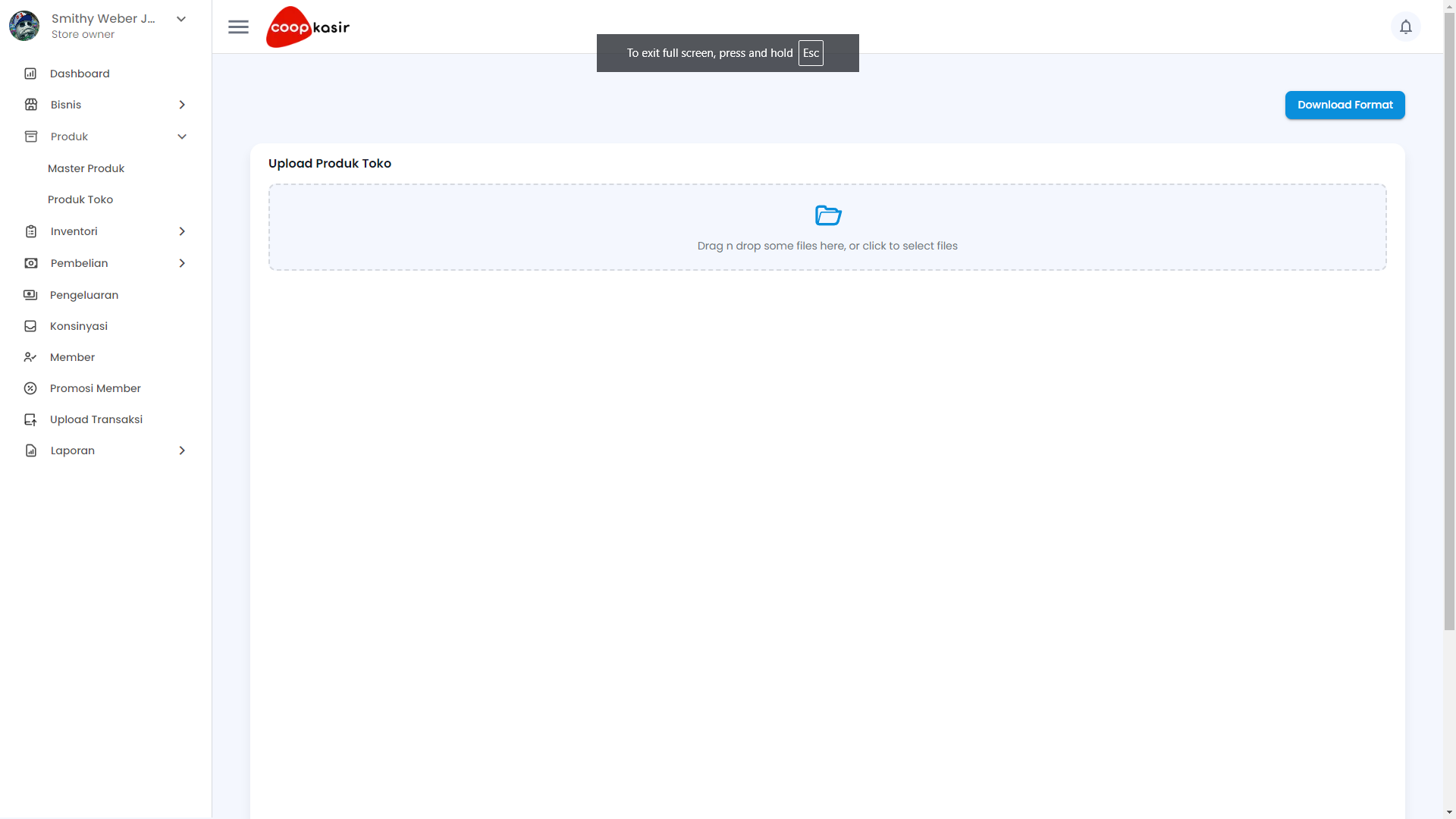The width and height of the screenshot is (1456, 819).
Task: Click the Upload Transaksi icon
Action: pos(30,419)
